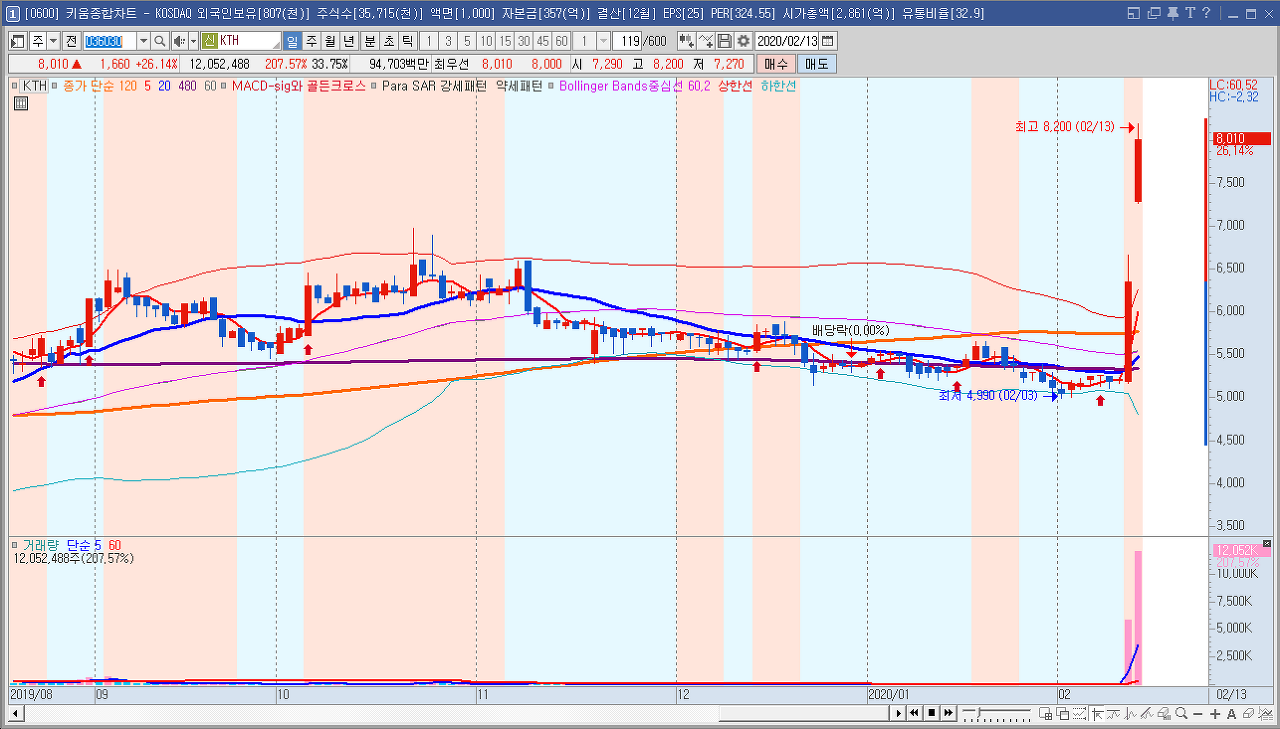
Task: Click the screen layout icon at toolbar start
Action: point(18,41)
